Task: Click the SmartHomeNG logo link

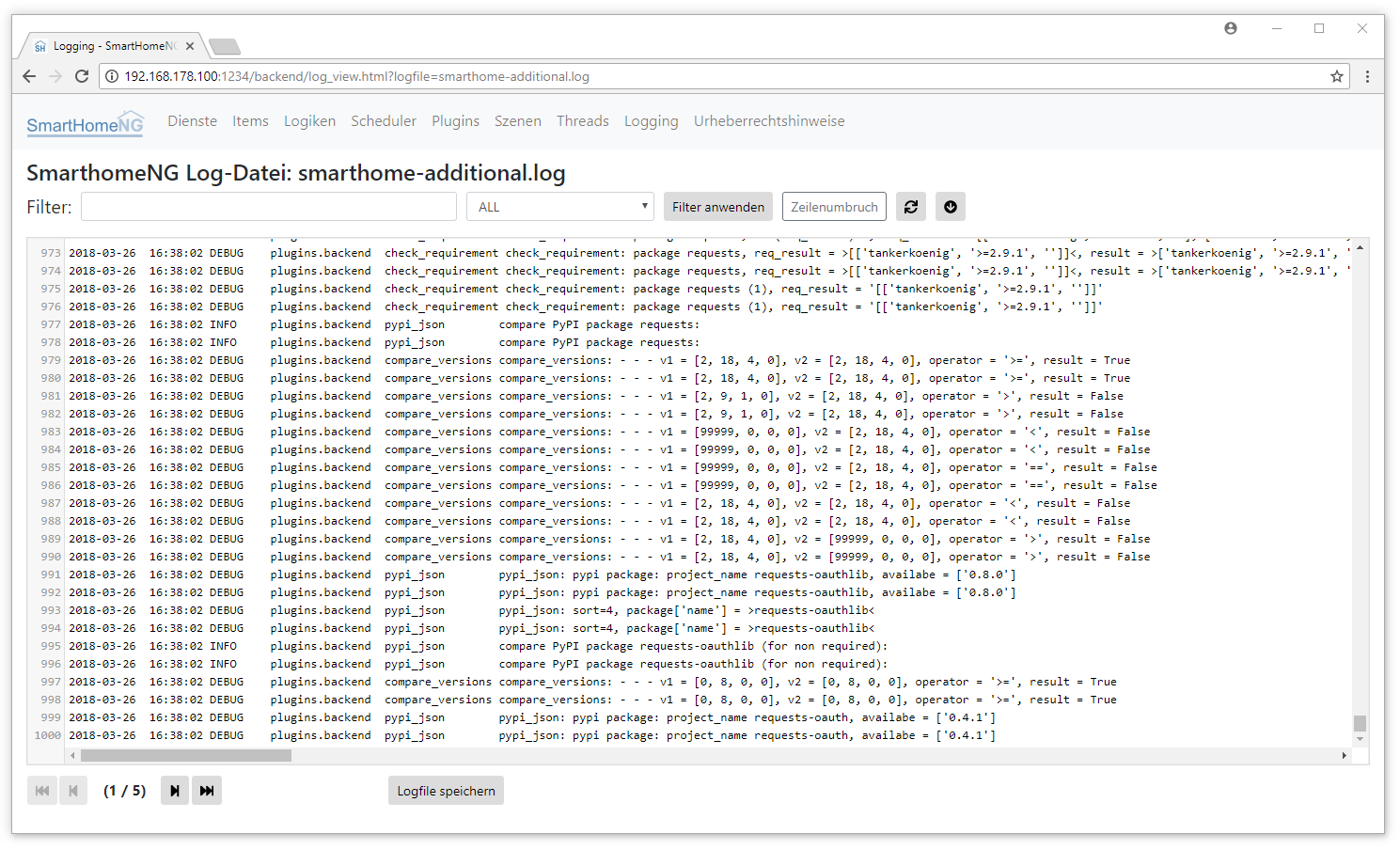Action: [x=85, y=124]
